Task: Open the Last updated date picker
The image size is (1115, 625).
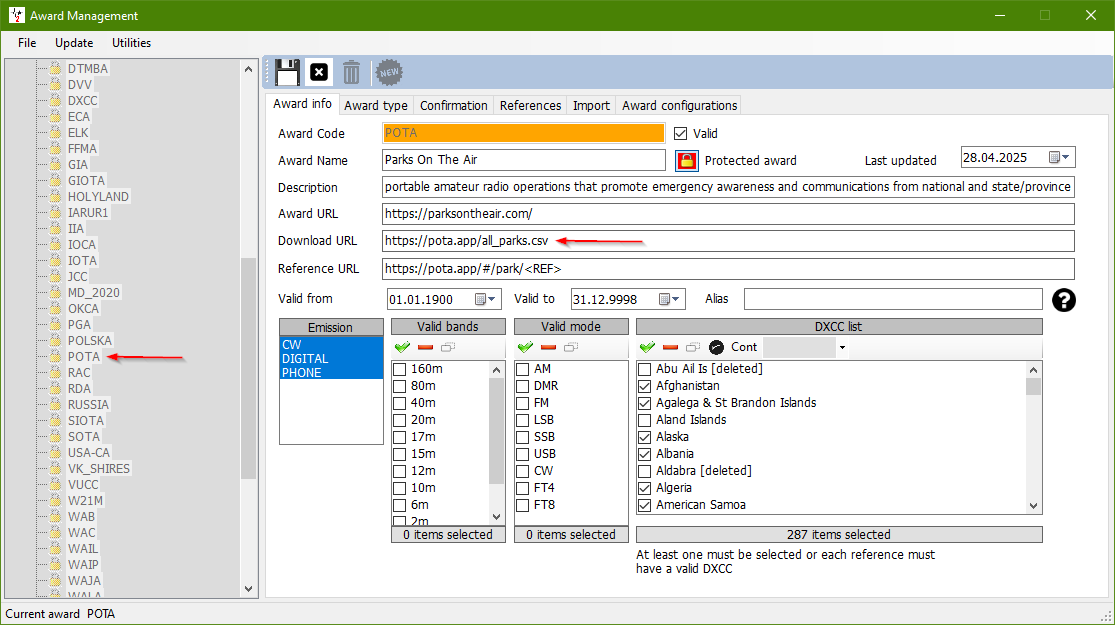Action: [x=1060, y=157]
